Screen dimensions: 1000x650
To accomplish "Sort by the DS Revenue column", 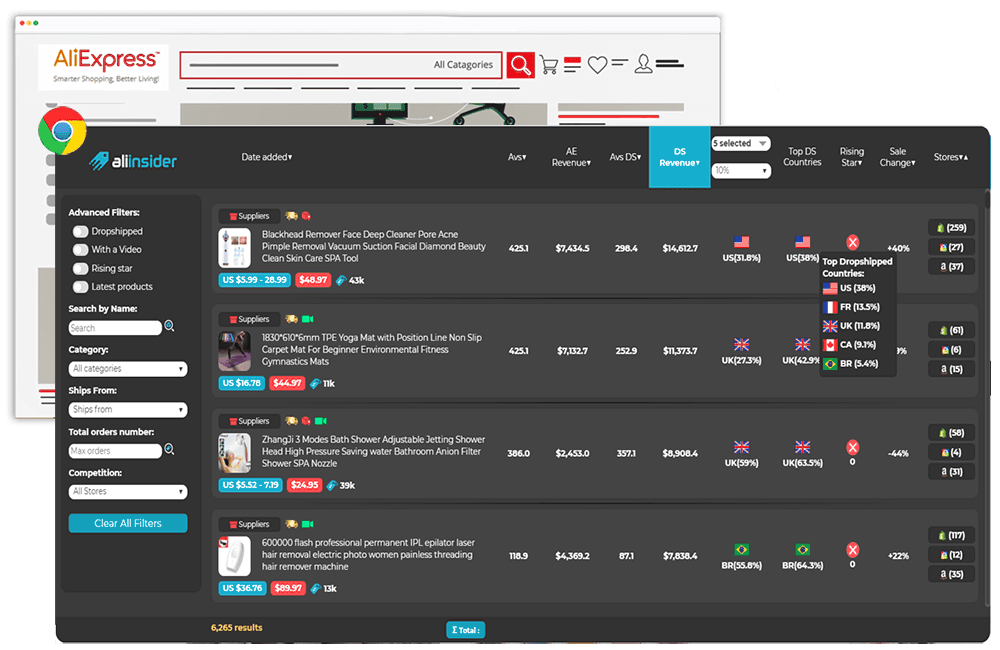I will point(679,157).
